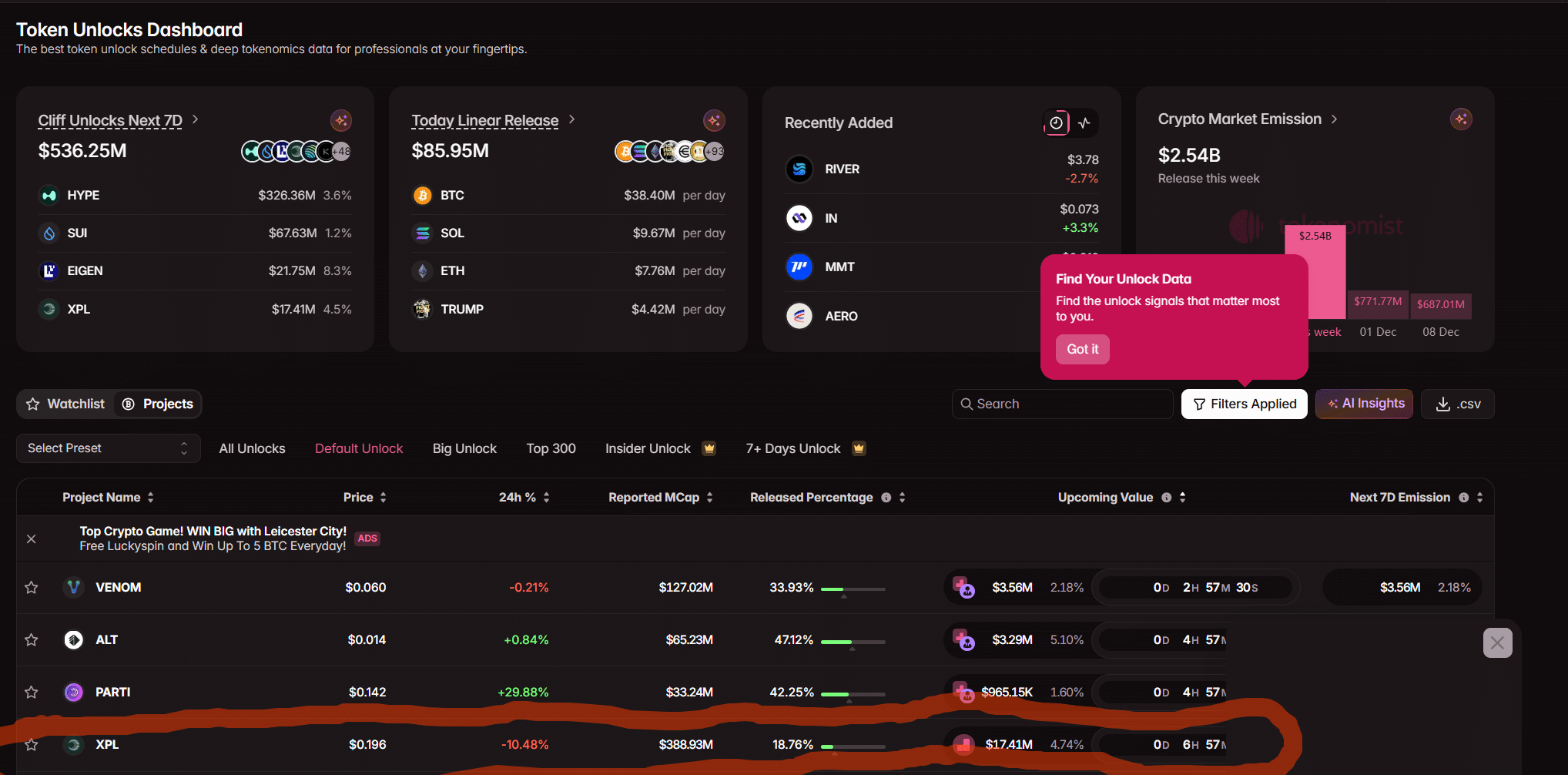Expand Crypto Market Emission via its chevron

pyautogui.click(x=1333, y=119)
